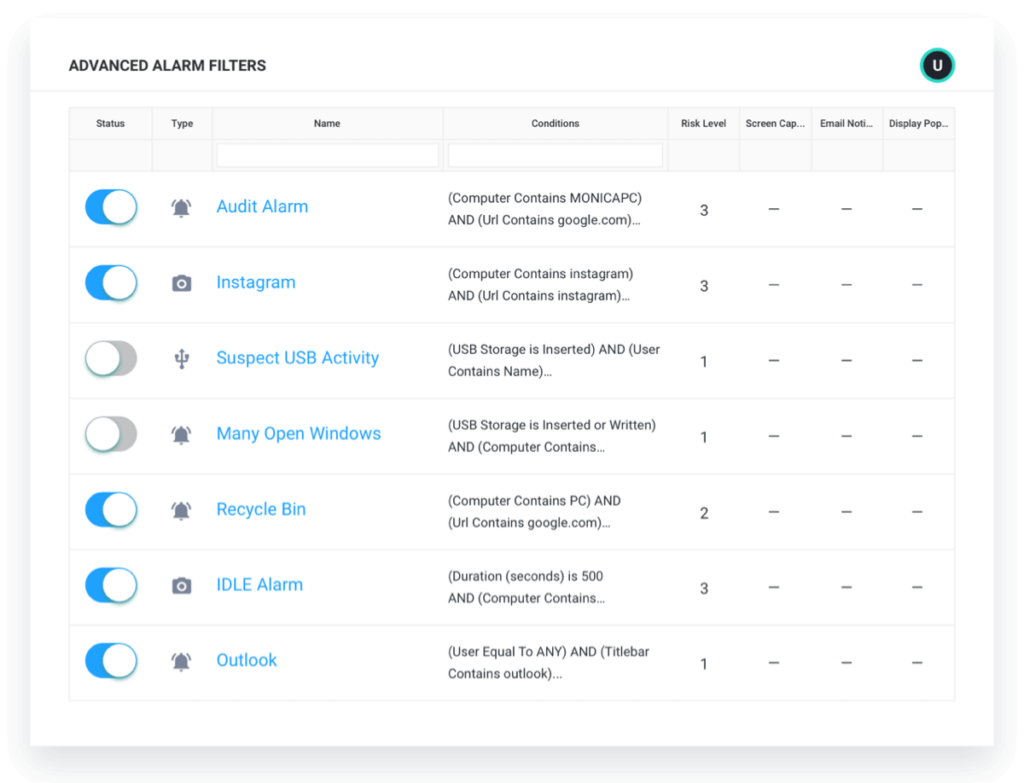Screen dimensions: 1024x783
Task: Click the bell icon beside Recycle Bin
Action: click(181, 510)
